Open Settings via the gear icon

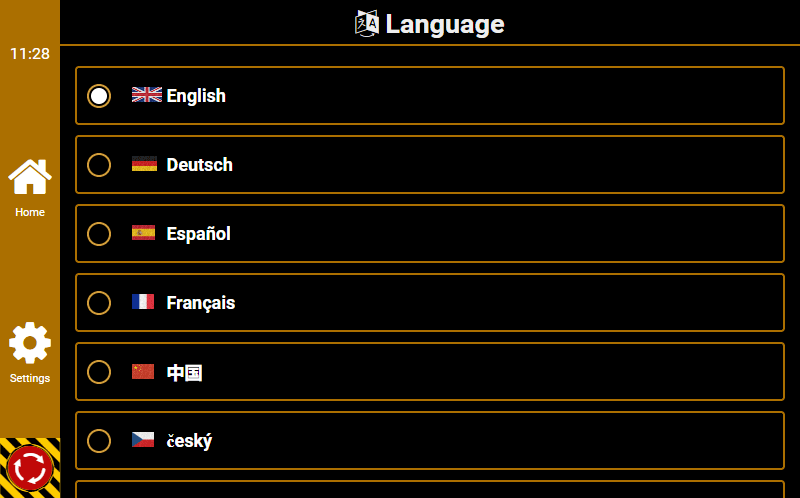tap(30, 343)
